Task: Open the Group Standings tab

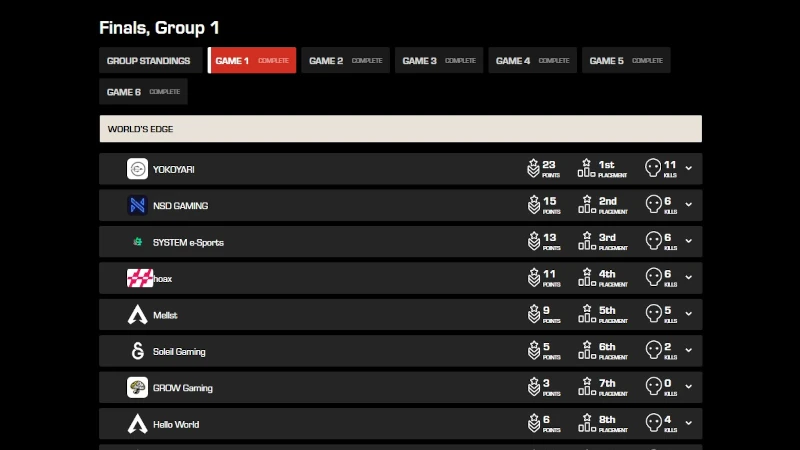Action: tap(151, 60)
